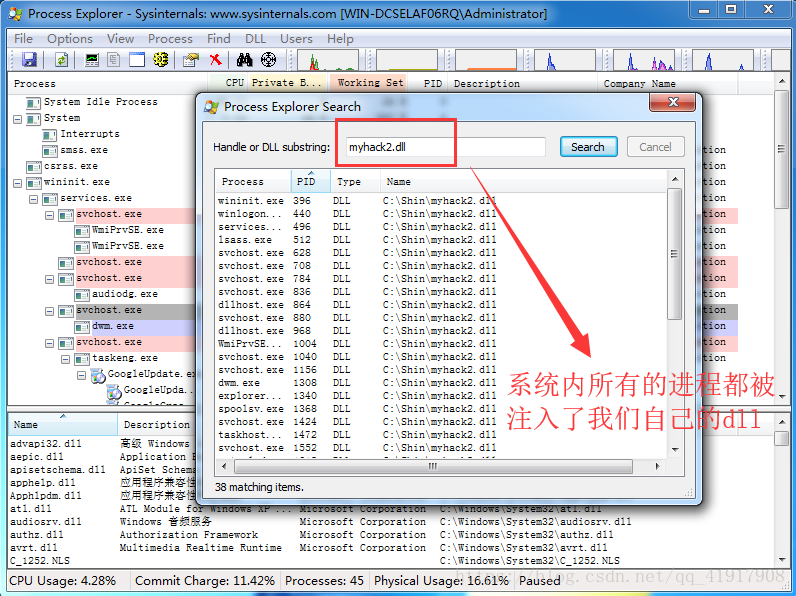Open the Users menu
This screenshot has width=796, height=596.
tap(296, 39)
